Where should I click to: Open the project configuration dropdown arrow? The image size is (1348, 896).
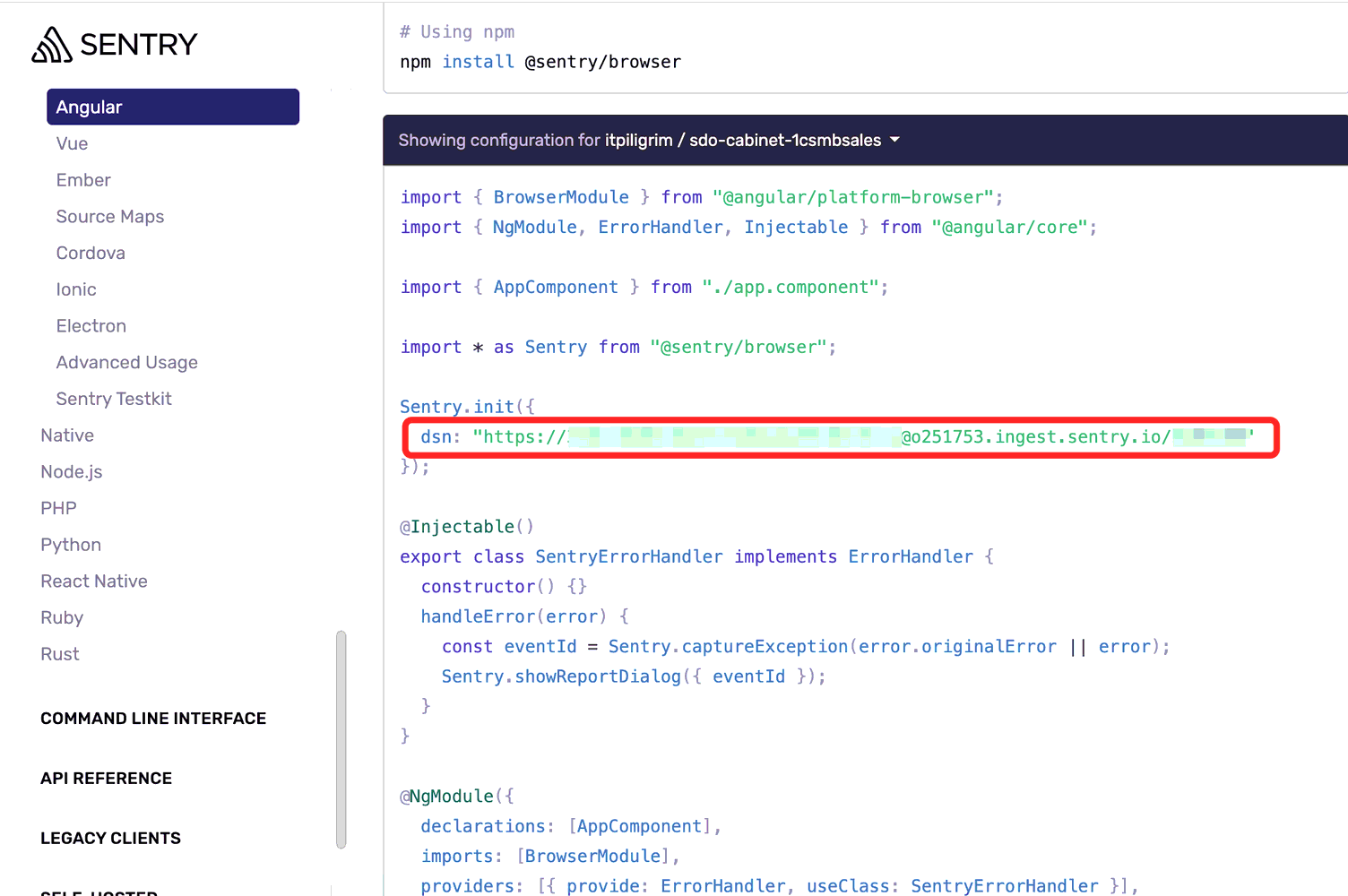click(894, 140)
